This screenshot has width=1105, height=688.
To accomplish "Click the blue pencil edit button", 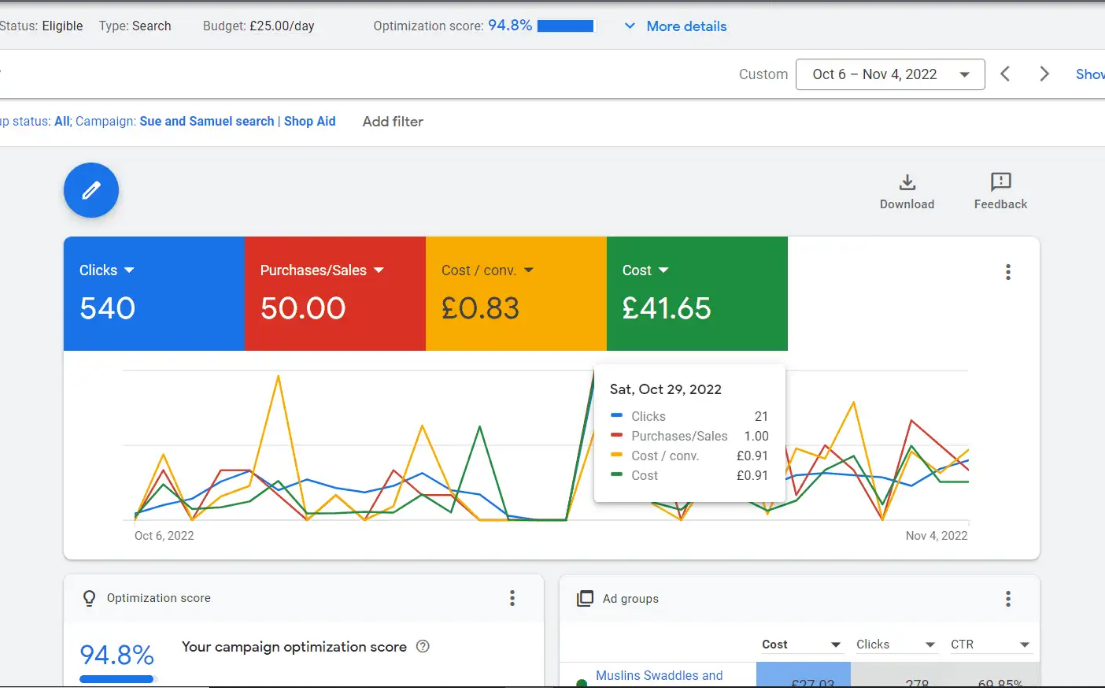I will pos(91,190).
